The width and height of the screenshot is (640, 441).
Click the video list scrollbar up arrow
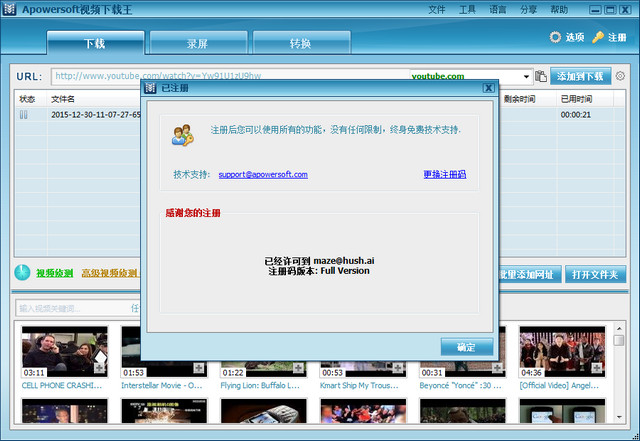click(x=619, y=328)
